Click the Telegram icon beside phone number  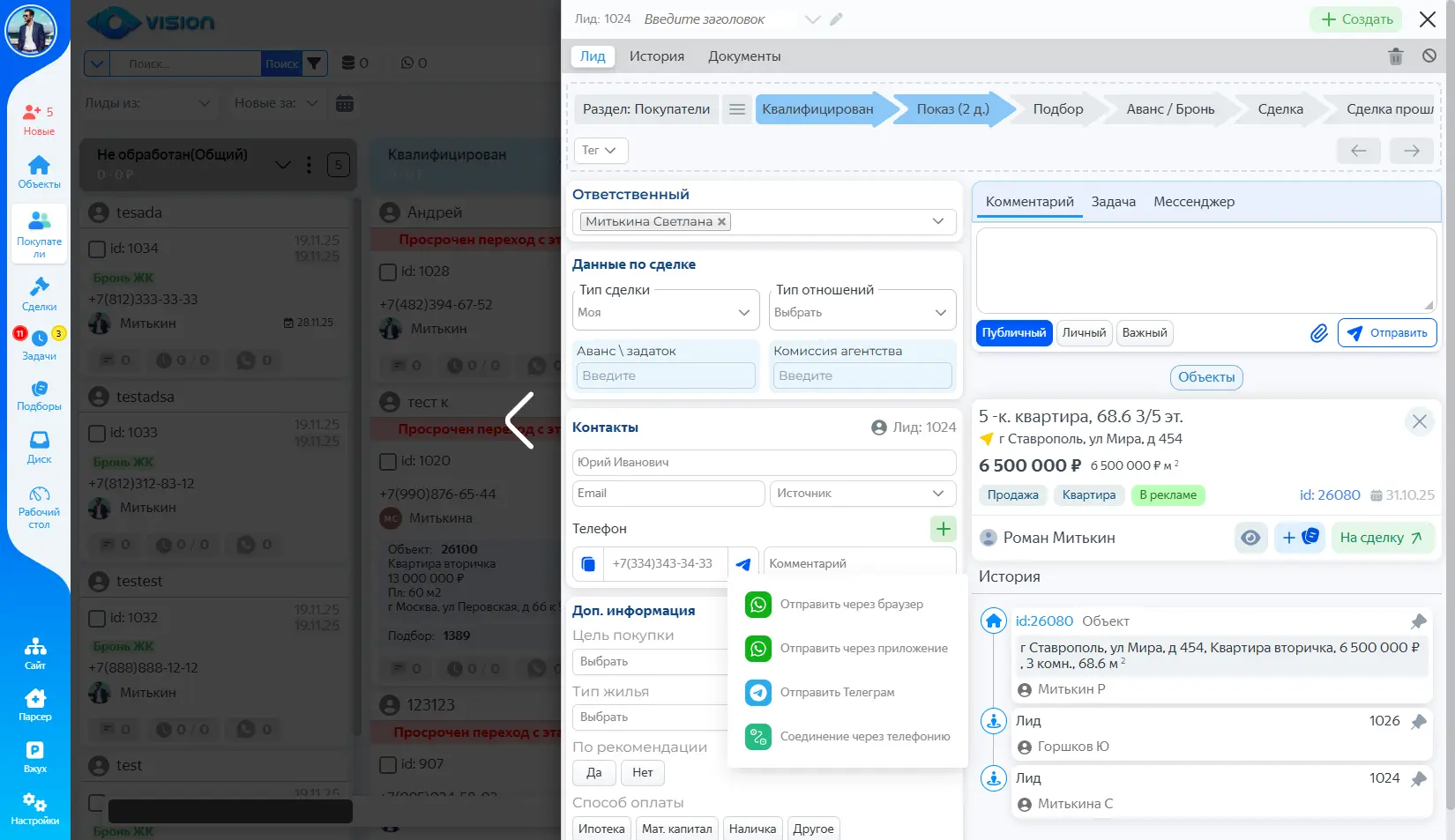743,564
